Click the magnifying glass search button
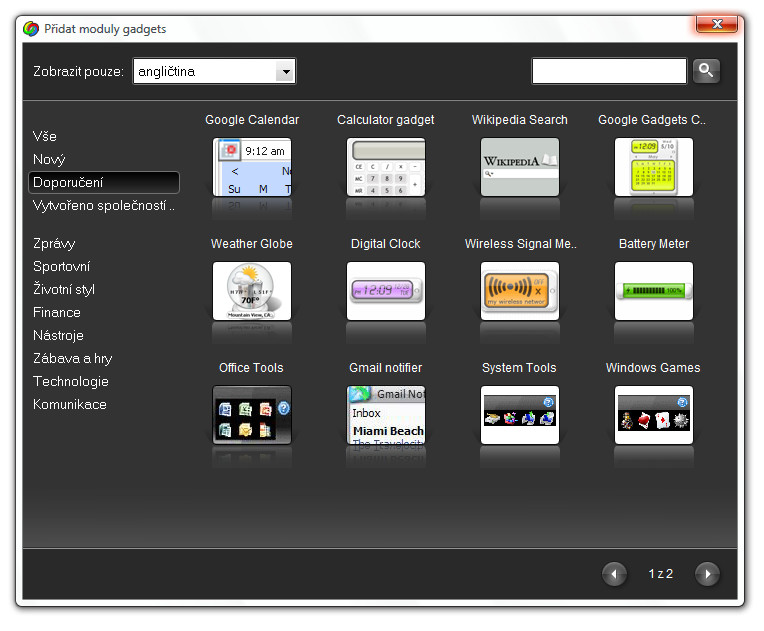The image size is (764, 631). click(706, 71)
